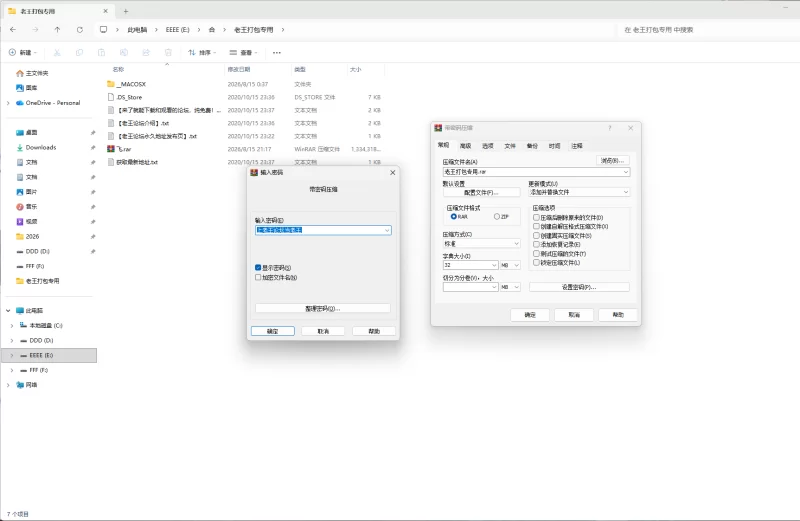Click 取消 in the archive dialog
Screen dimensions: 800x521
[x=574, y=315]
